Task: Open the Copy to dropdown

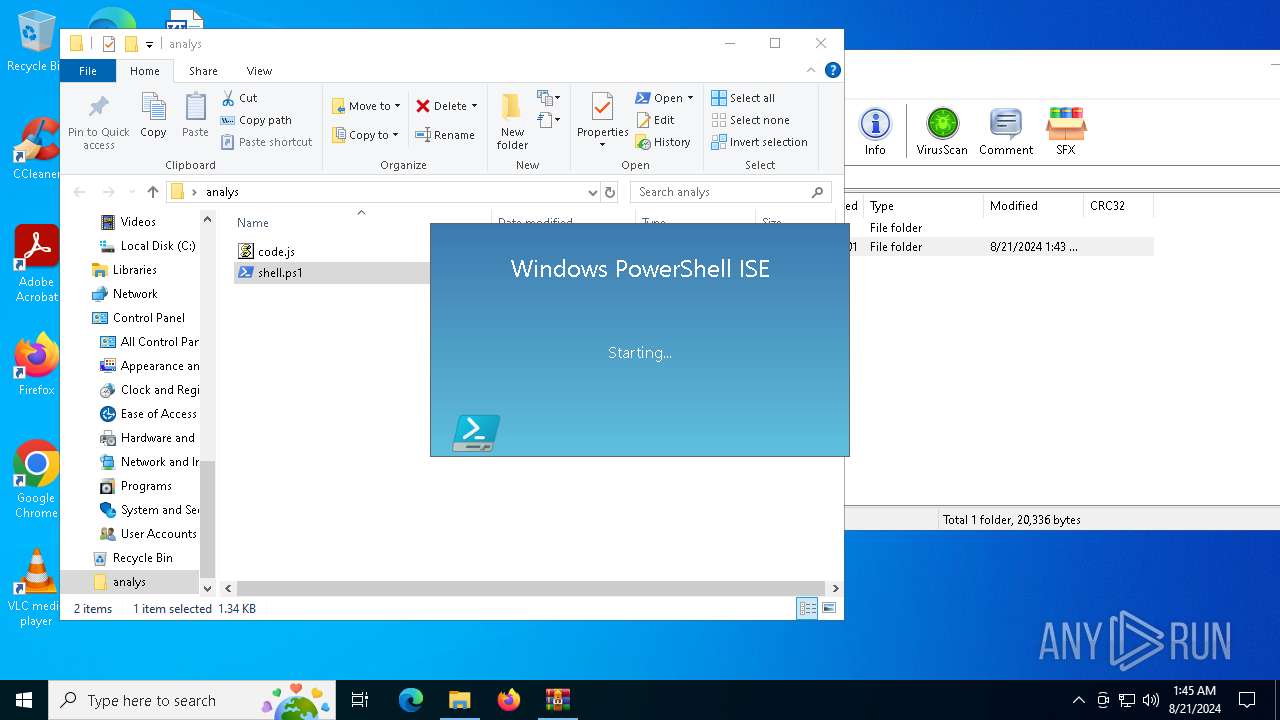Action: click(x=366, y=135)
